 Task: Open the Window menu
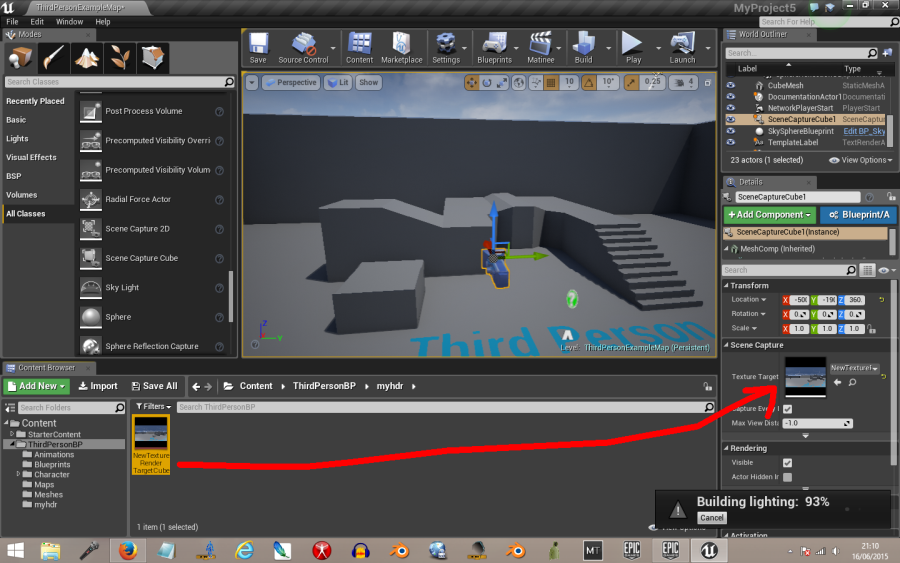click(69, 22)
